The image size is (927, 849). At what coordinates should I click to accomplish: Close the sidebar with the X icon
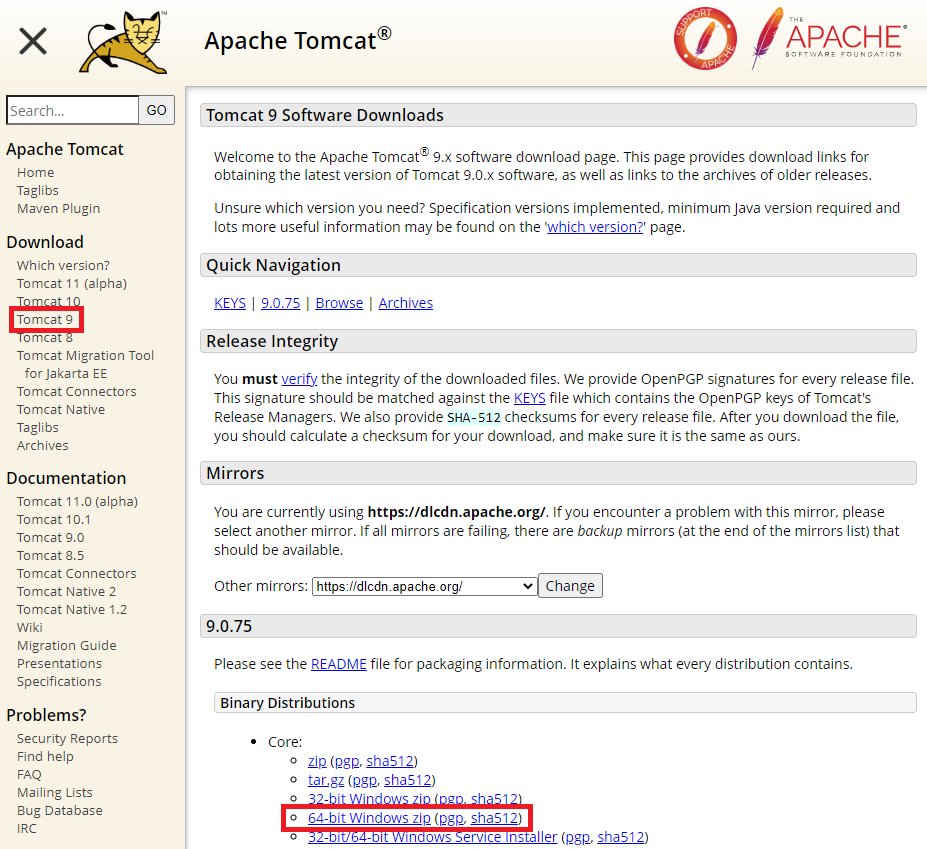point(33,41)
